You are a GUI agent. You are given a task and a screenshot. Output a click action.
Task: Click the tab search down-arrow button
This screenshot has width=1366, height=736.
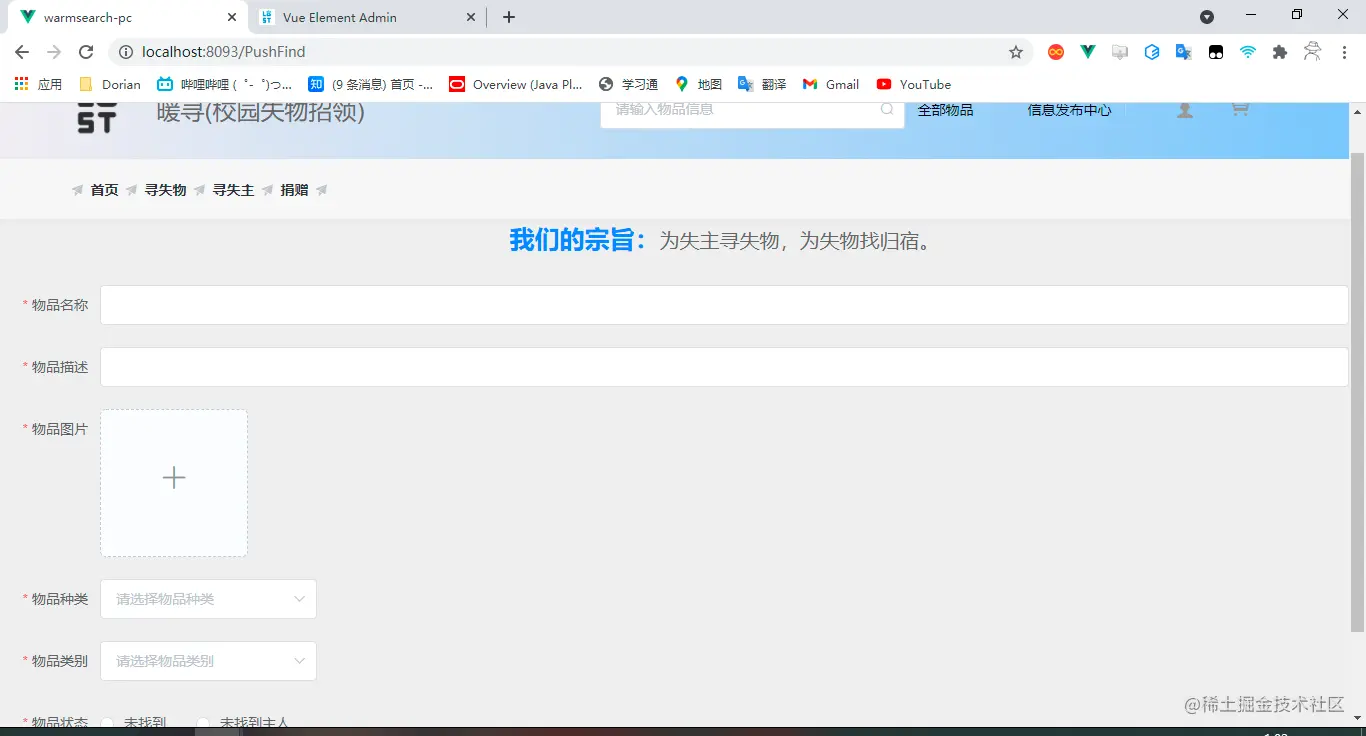1207,17
